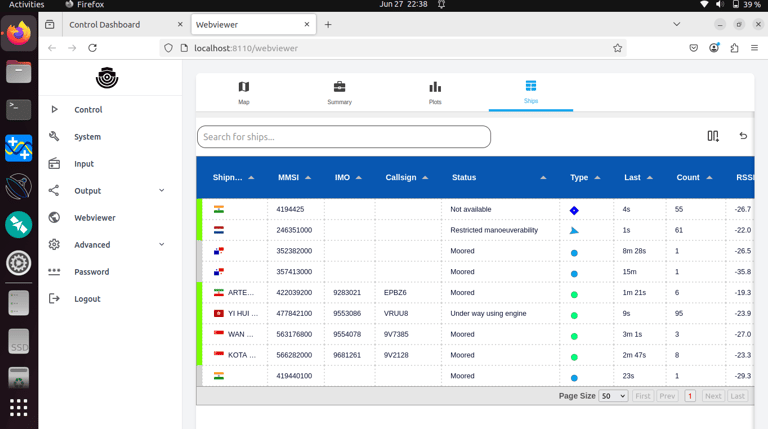Click the Control play icon
The height and width of the screenshot is (429, 768).
(x=54, y=109)
